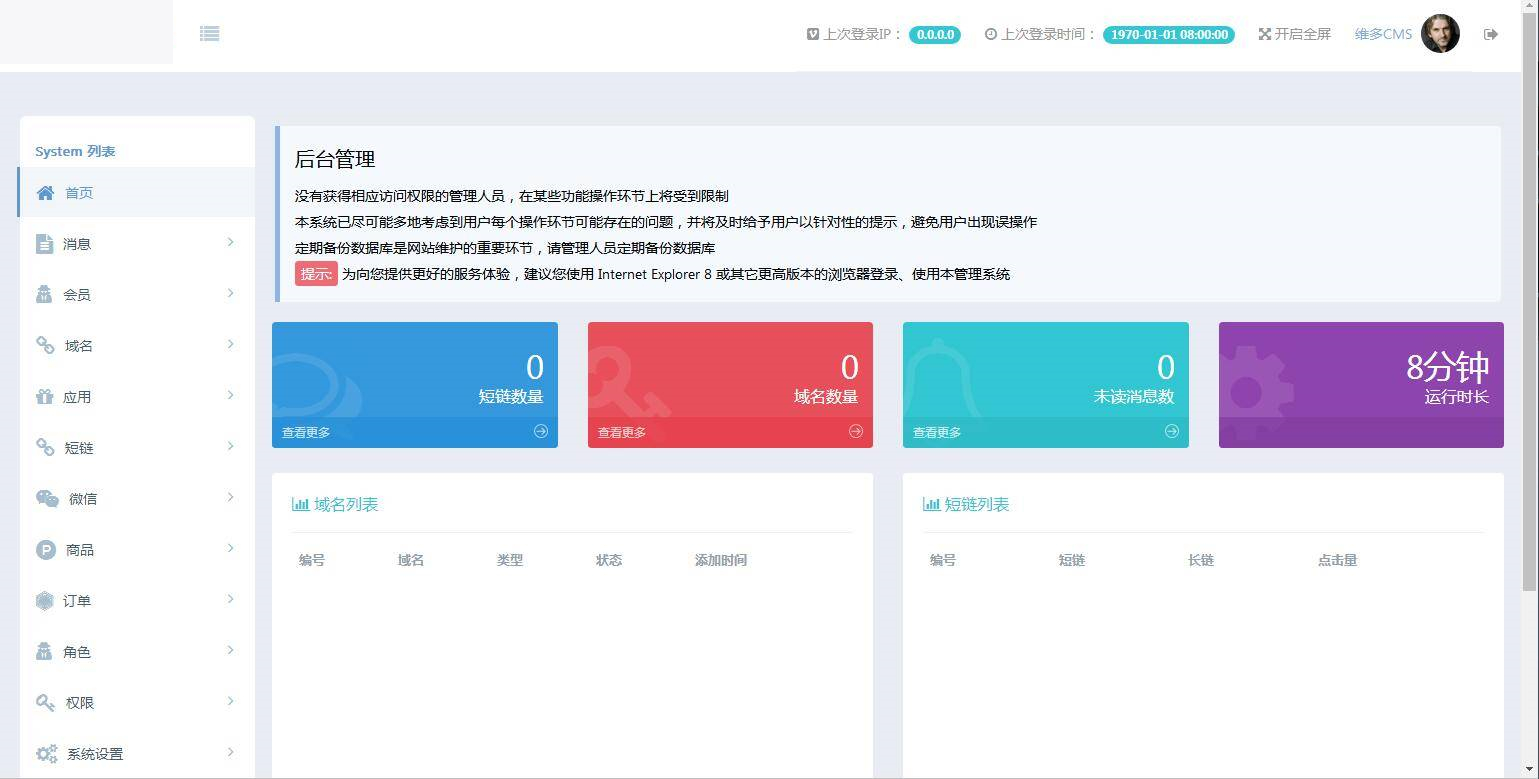This screenshot has height=779, width=1539.
Task: Open the 角色 roles menu item
Action: click(x=78, y=651)
